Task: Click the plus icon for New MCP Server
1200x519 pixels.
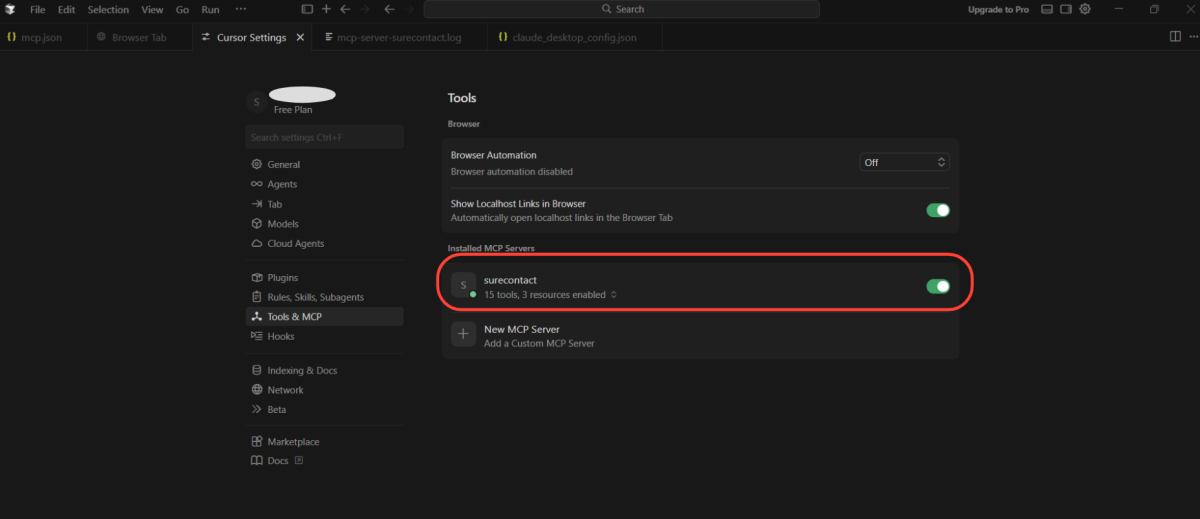Action: [x=463, y=335]
